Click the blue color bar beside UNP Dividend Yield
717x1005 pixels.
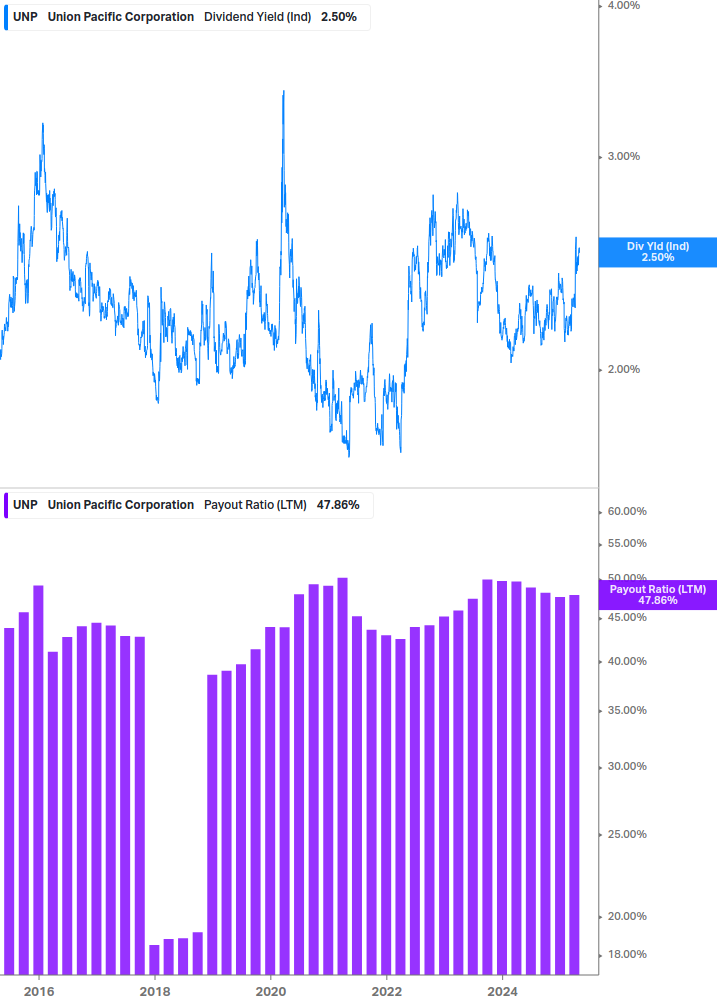[6, 17]
